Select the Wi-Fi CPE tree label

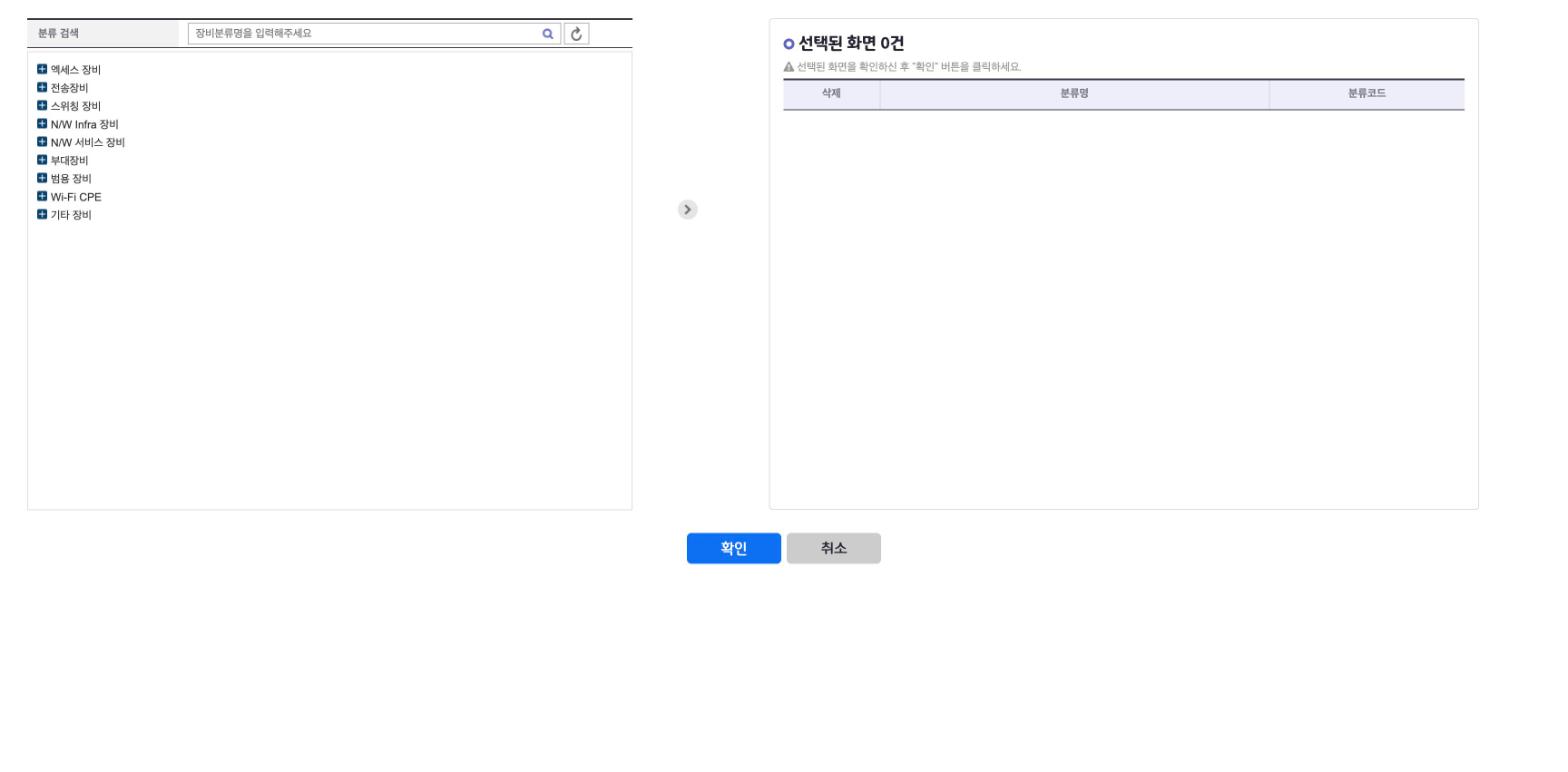click(76, 197)
